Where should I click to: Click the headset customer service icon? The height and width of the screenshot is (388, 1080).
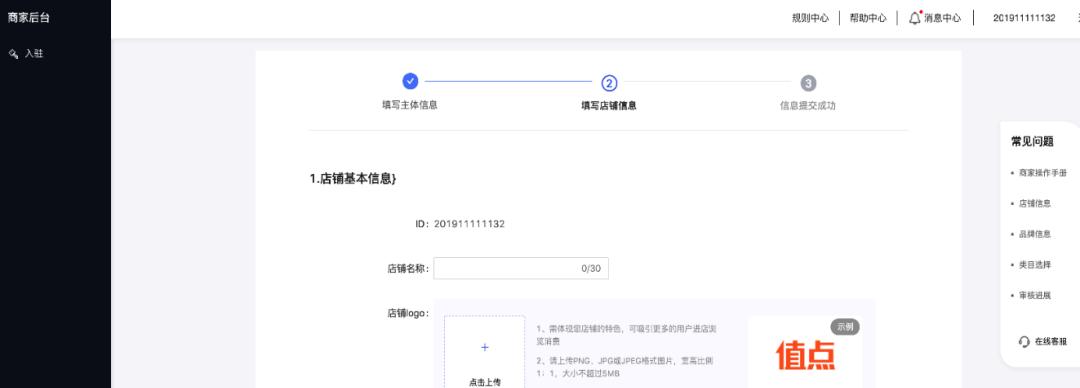[x=1024, y=342]
